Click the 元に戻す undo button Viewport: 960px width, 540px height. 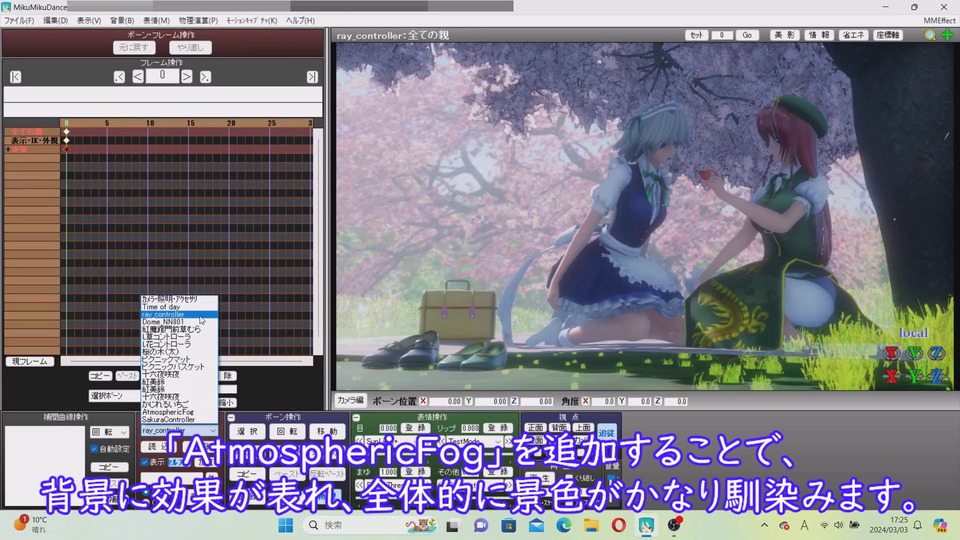[x=134, y=47]
